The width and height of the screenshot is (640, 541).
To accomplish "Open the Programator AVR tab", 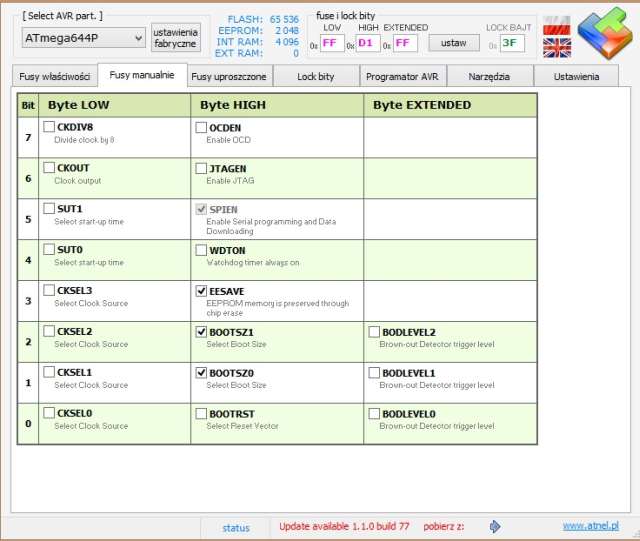I will (x=402, y=77).
